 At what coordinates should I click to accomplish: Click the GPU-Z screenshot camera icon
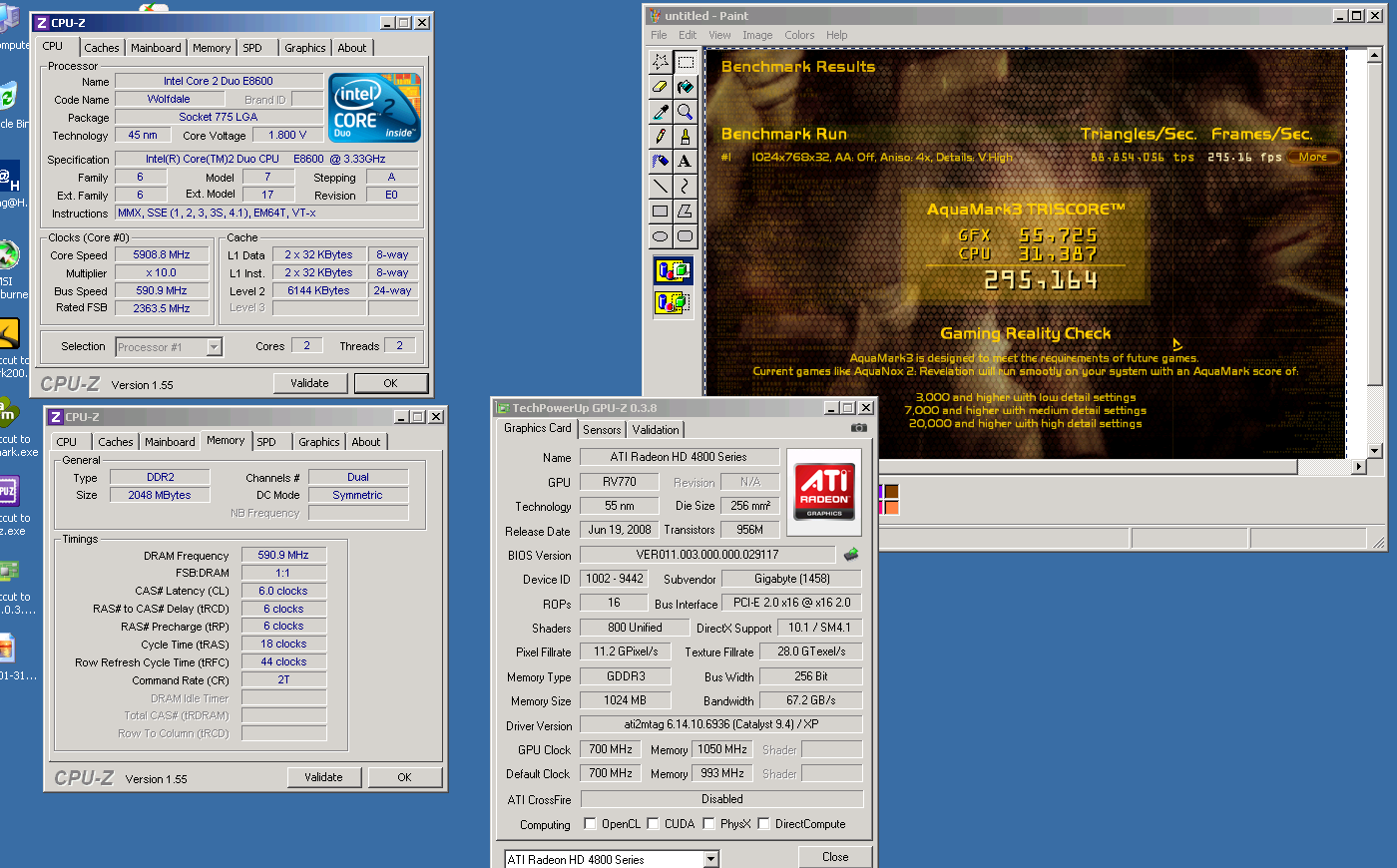pos(858,428)
